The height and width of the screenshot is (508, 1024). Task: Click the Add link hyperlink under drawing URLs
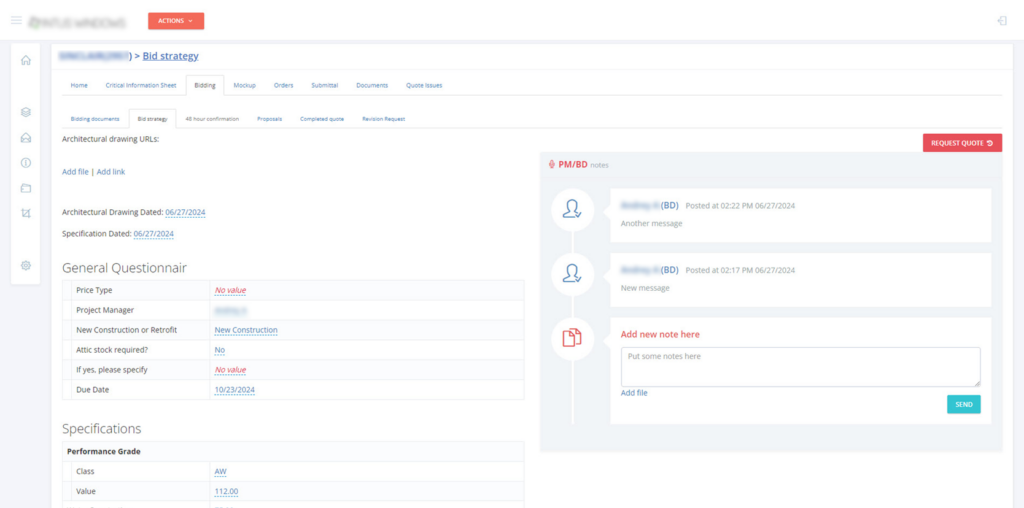[x=111, y=172]
